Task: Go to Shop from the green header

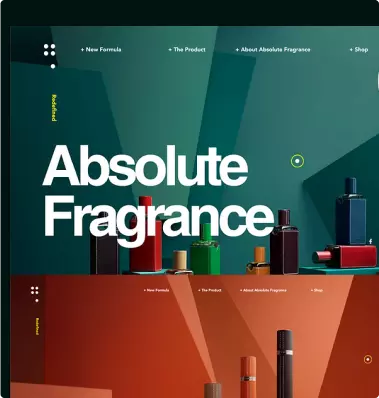Action: tap(359, 50)
